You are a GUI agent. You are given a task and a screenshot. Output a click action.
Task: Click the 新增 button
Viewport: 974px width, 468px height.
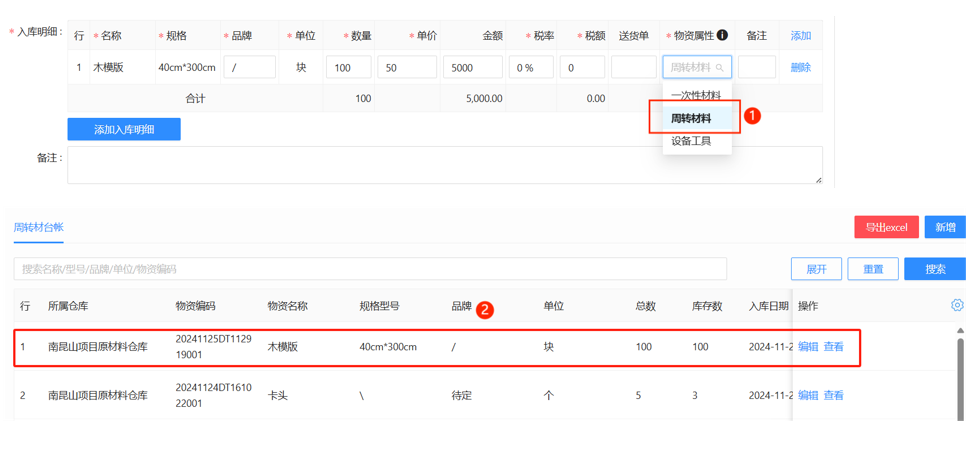[x=945, y=227]
